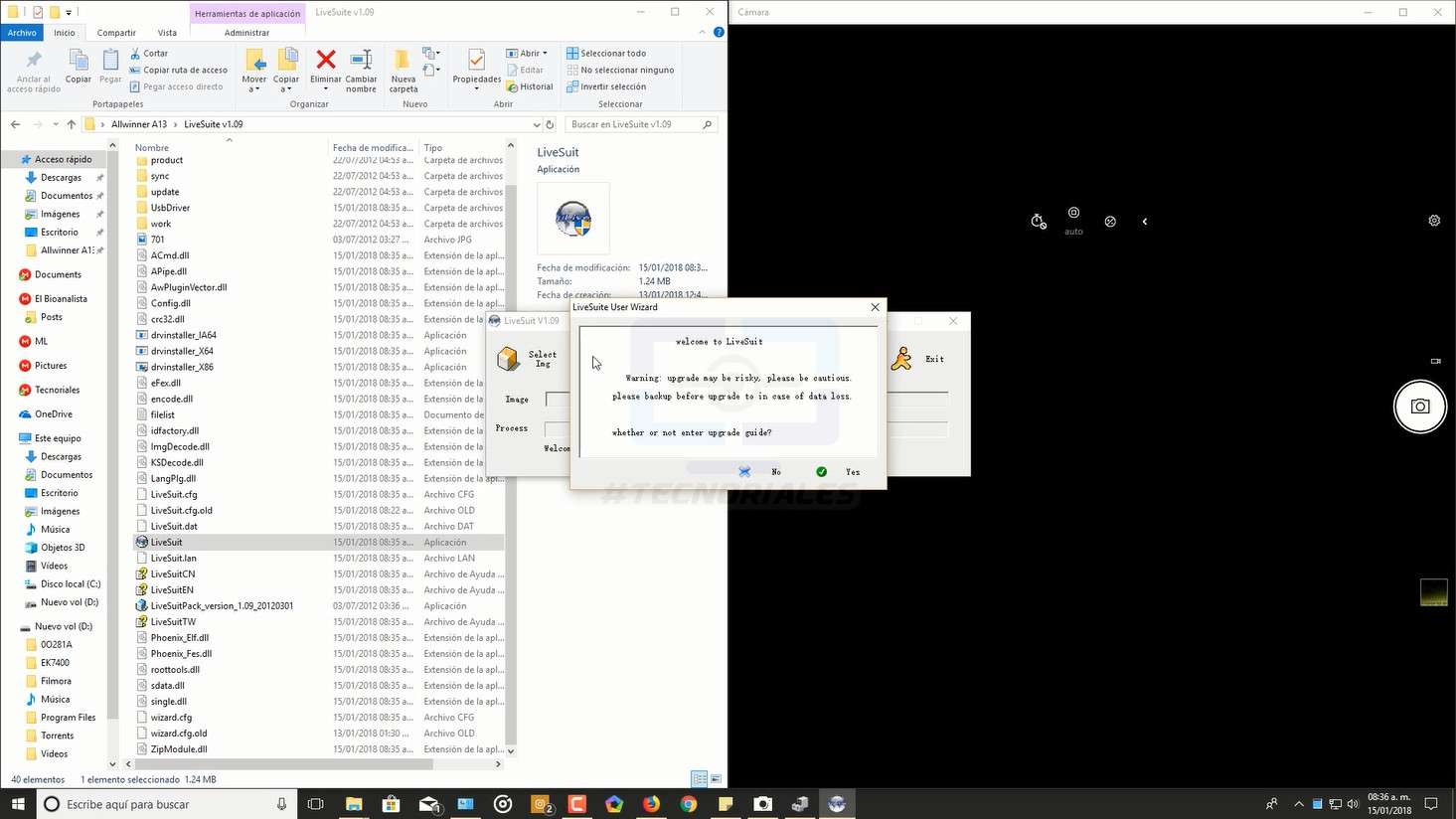Open Abrir dropdown arrow

coord(545,54)
